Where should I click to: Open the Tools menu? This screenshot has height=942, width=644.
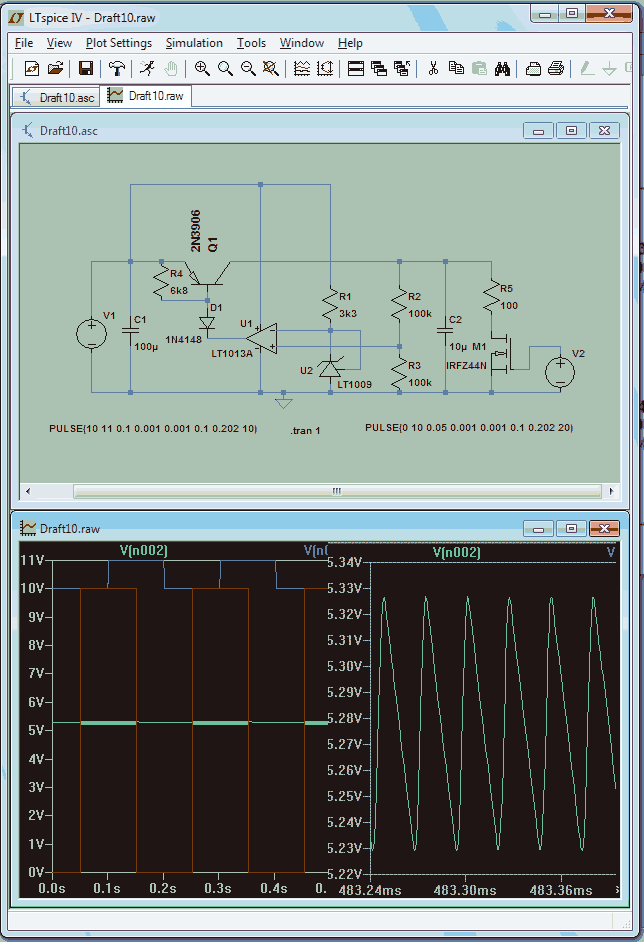[251, 43]
